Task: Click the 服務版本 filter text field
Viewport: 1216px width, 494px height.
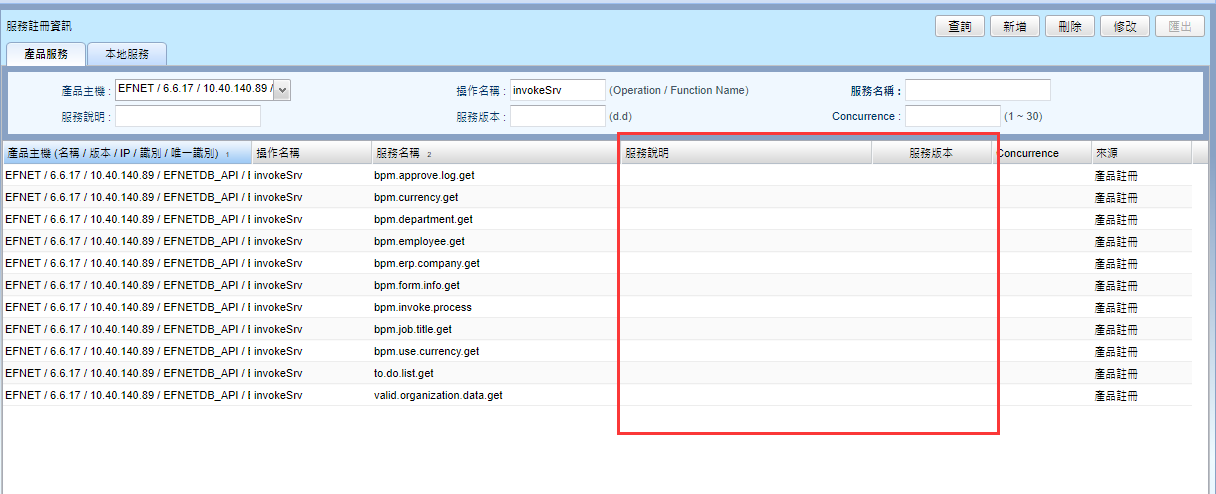Action: [x=557, y=116]
